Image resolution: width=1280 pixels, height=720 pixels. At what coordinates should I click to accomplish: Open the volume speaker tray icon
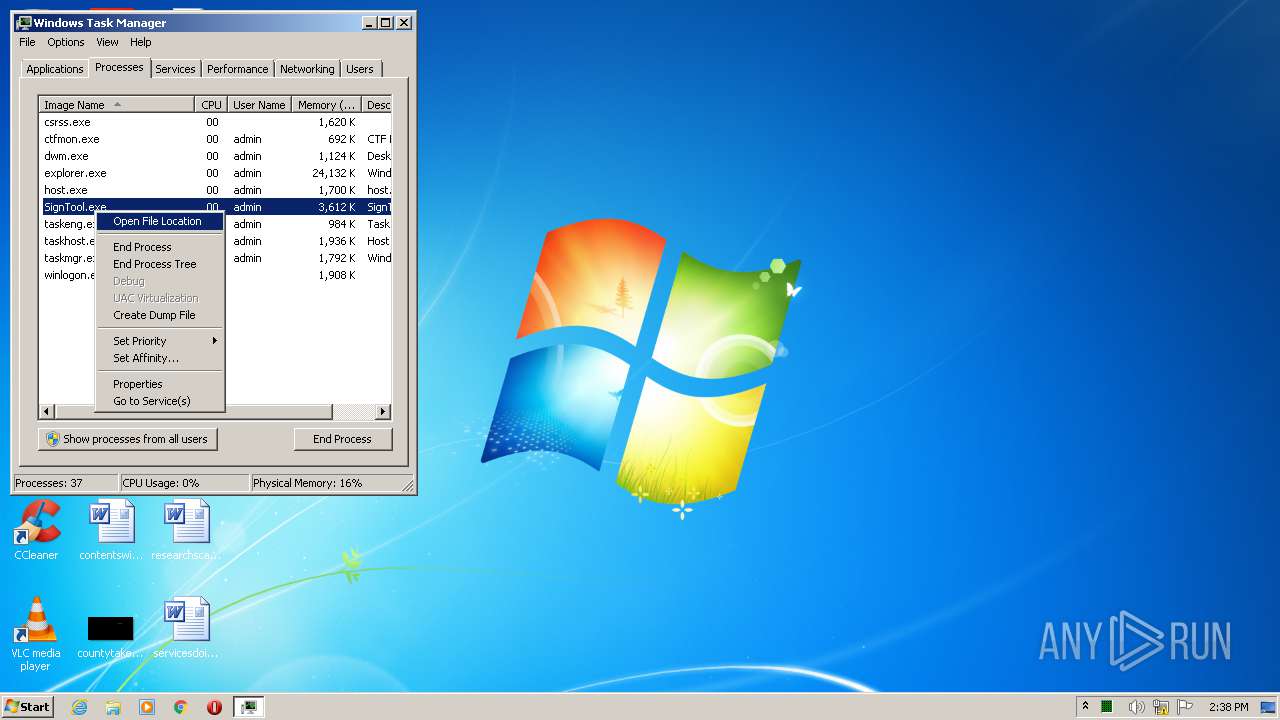[x=1136, y=707]
